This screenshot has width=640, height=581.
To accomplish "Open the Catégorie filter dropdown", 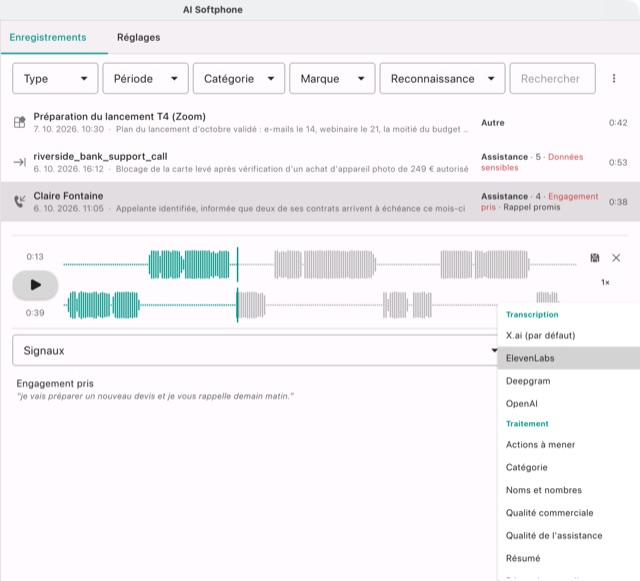I will click(x=239, y=78).
